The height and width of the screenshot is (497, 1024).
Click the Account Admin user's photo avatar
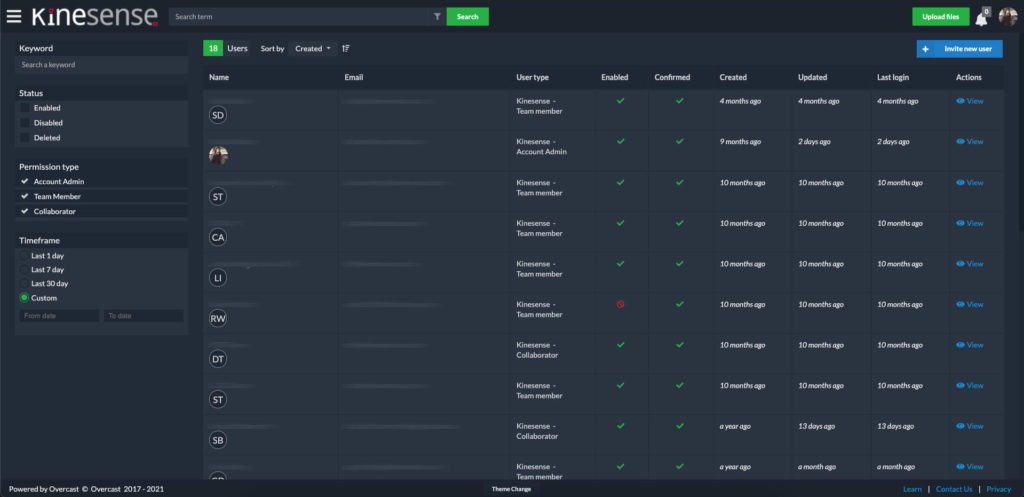tap(218, 155)
